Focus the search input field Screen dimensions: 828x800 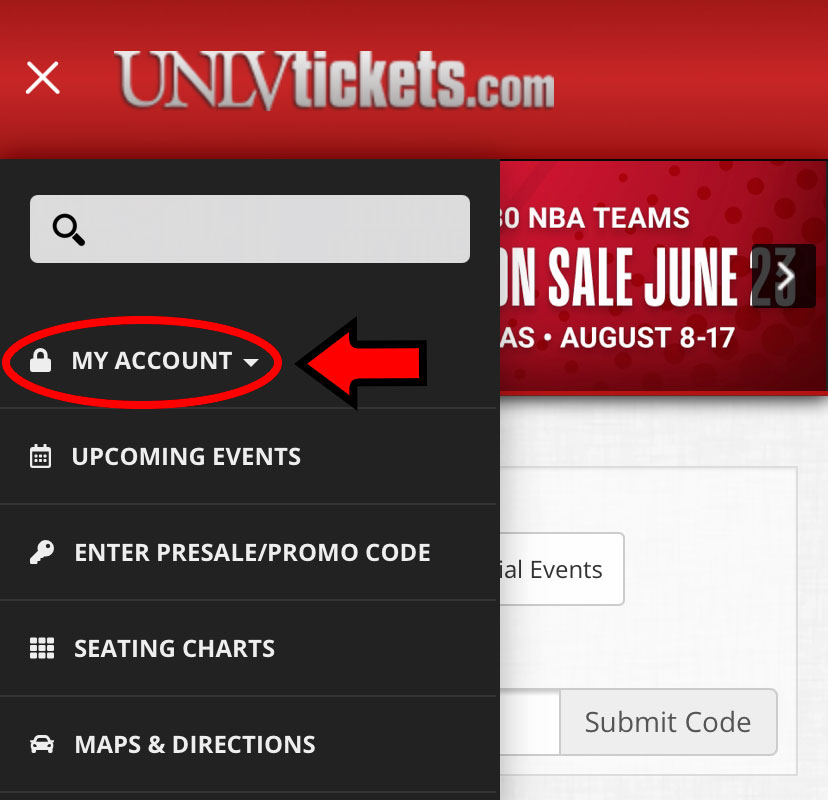click(x=250, y=229)
